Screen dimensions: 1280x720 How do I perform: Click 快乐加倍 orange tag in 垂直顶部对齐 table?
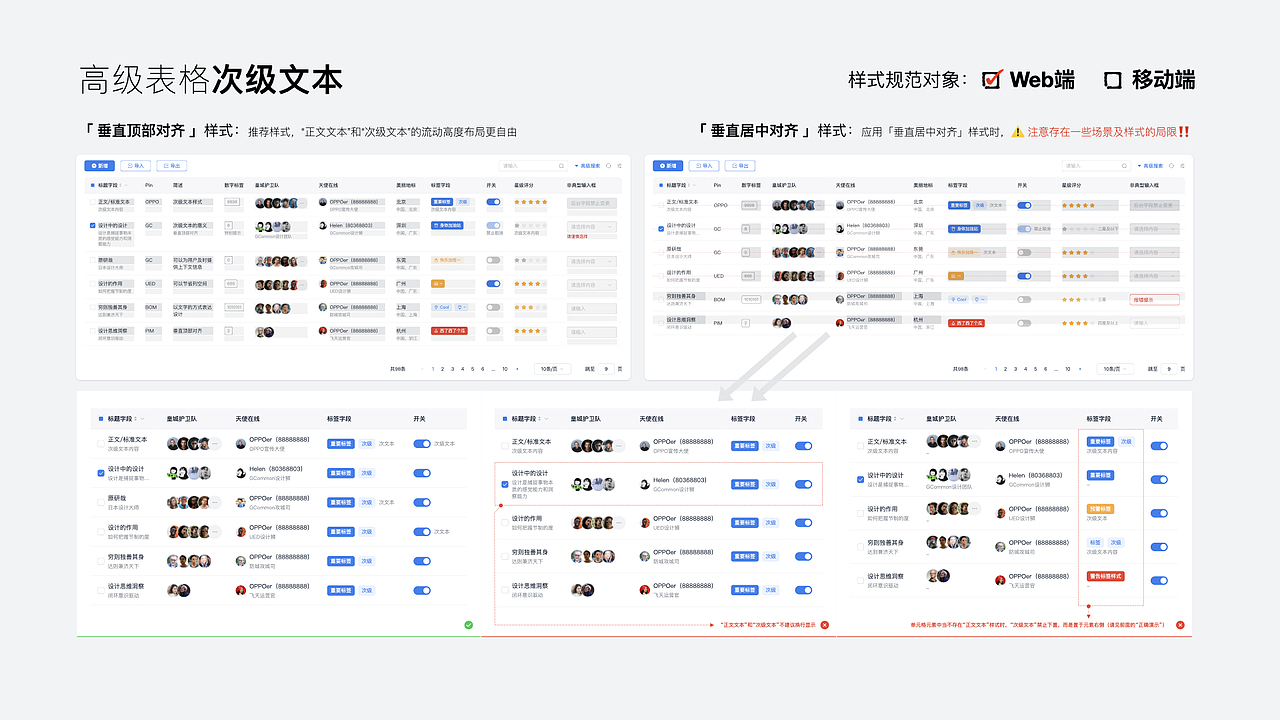[x=447, y=260]
